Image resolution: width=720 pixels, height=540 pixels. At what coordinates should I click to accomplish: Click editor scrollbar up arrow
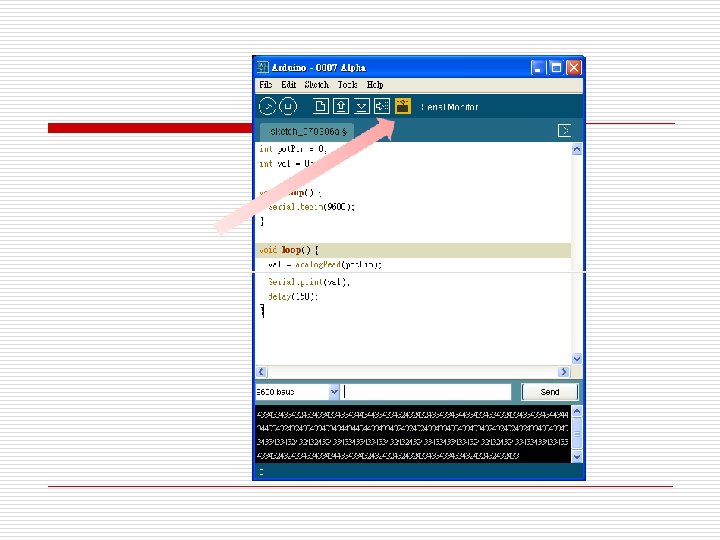point(577,149)
